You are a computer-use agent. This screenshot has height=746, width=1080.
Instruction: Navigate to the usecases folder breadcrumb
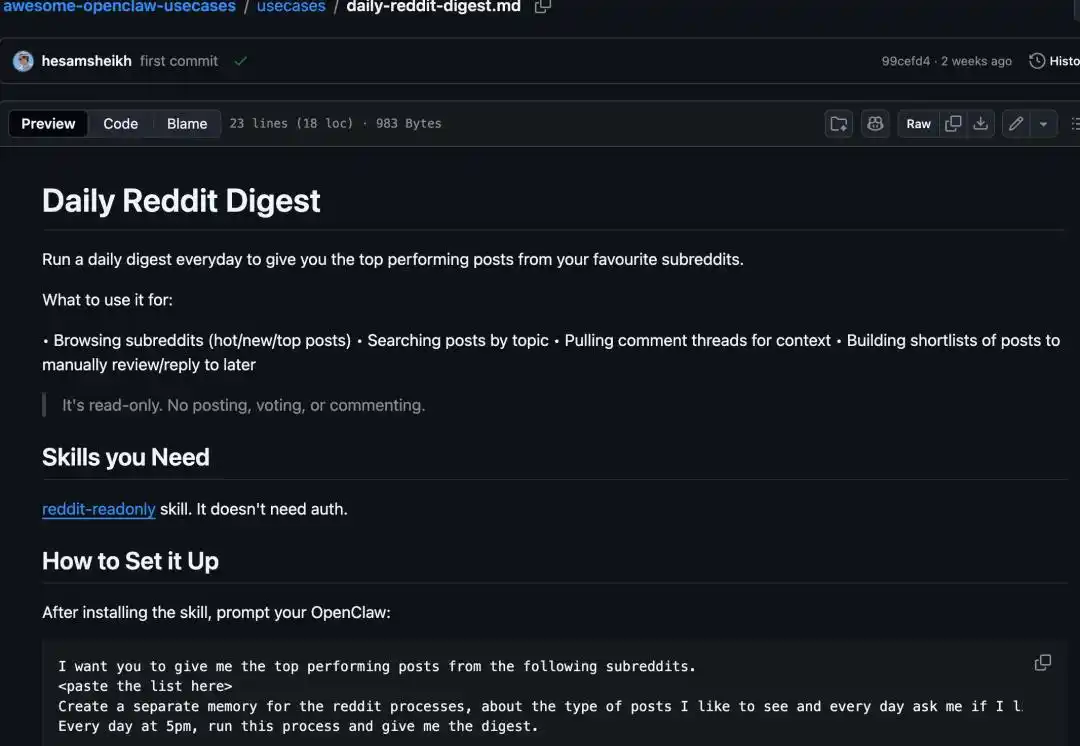[291, 7]
